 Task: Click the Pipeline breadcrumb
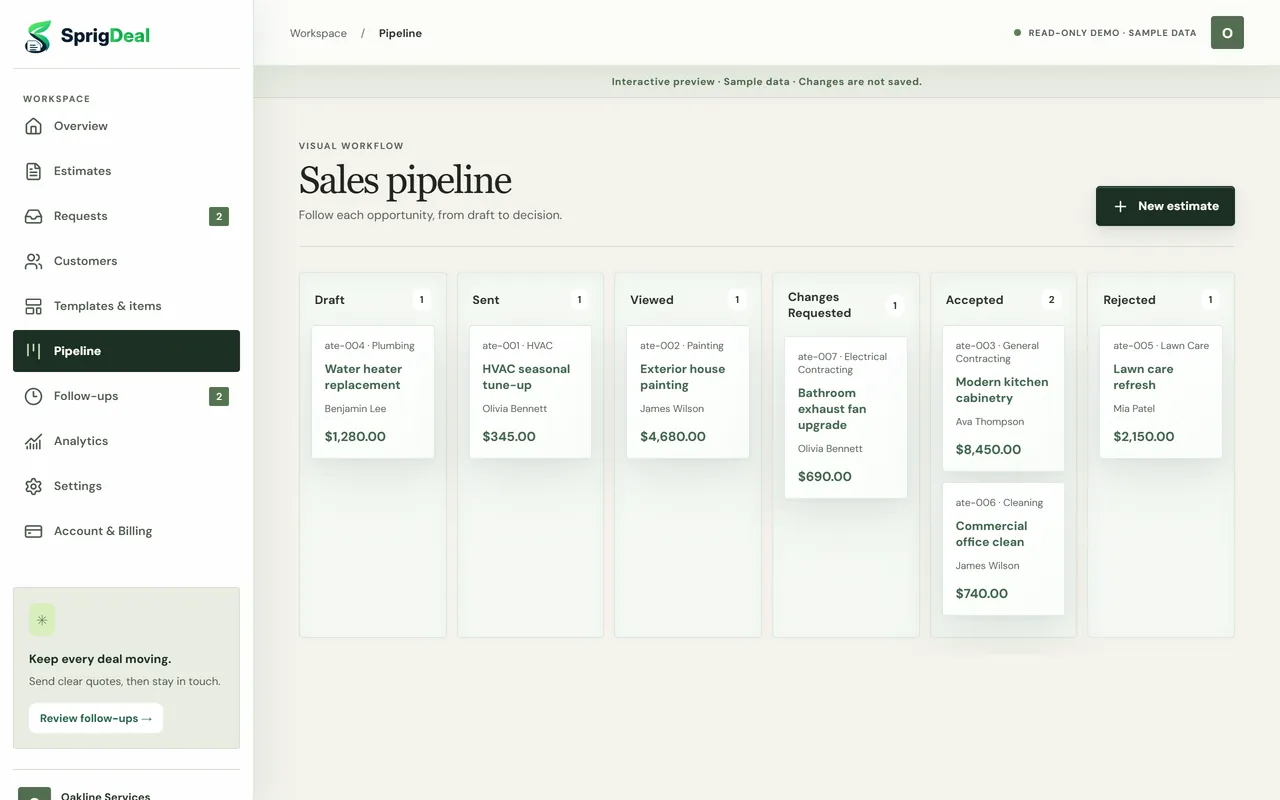tap(400, 33)
